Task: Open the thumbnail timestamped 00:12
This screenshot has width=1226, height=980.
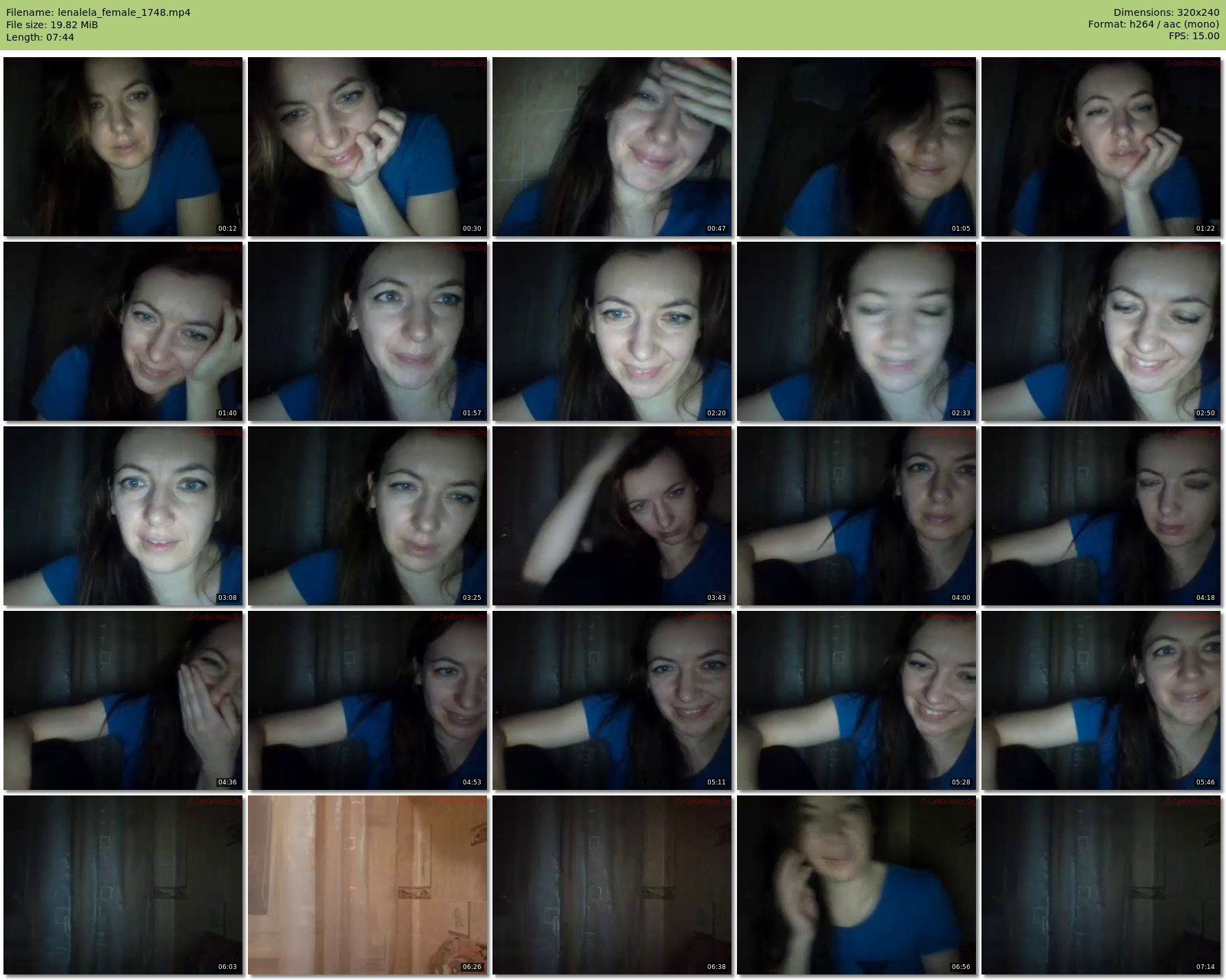Action: (x=123, y=147)
